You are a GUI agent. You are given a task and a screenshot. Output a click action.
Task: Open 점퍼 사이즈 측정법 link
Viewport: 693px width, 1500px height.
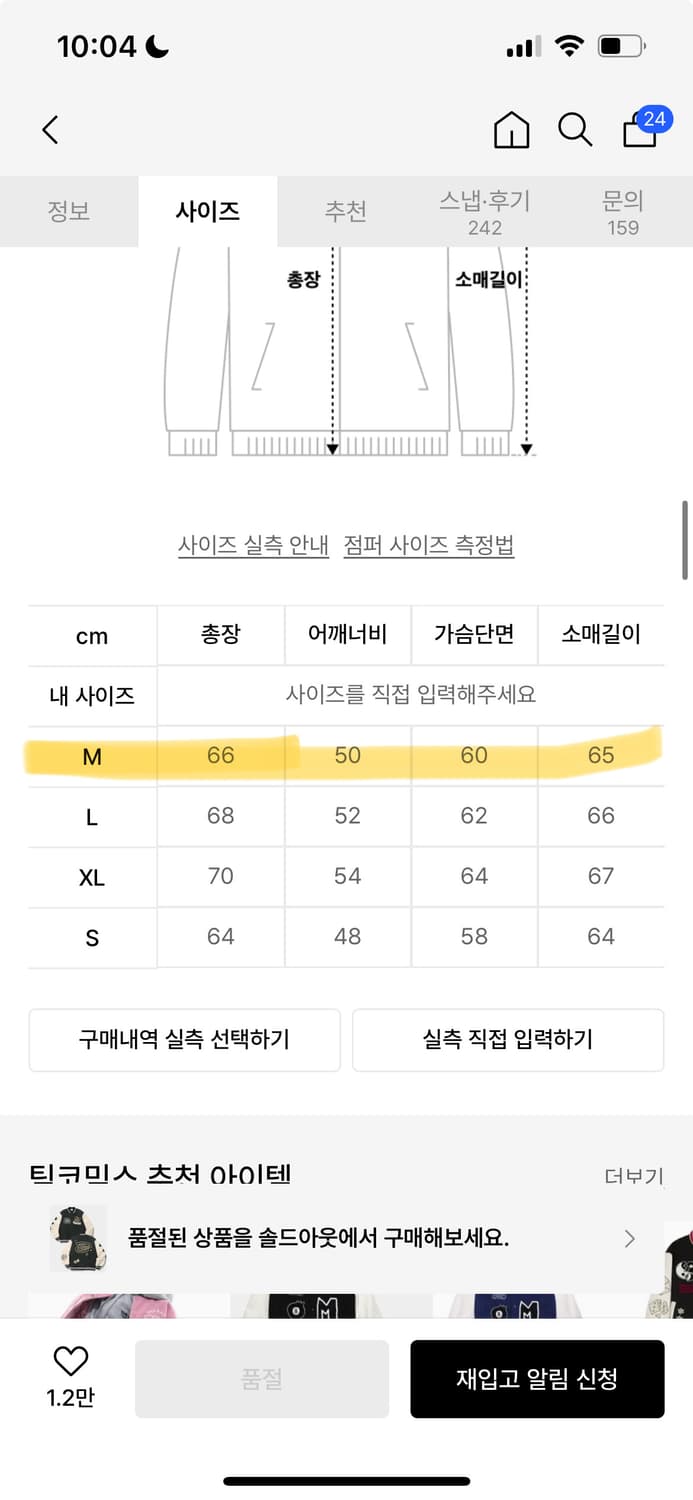tap(429, 546)
